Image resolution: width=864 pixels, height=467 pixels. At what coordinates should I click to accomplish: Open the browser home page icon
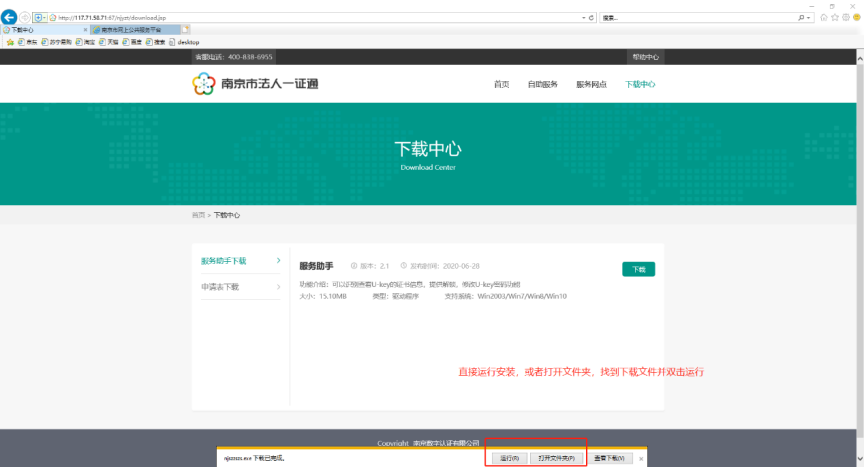click(823, 18)
